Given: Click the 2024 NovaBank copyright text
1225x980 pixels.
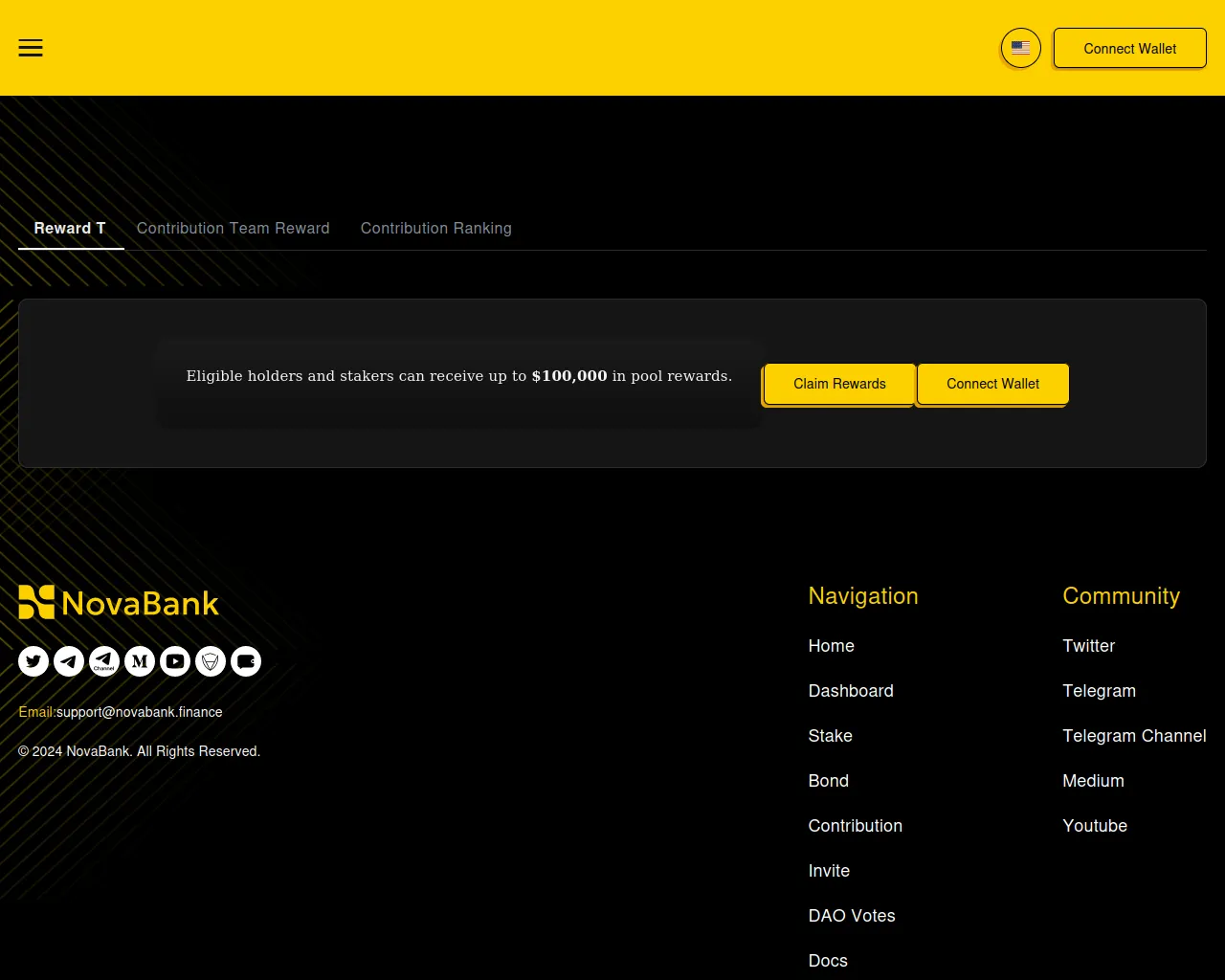Looking at the screenshot, I should [140, 751].
